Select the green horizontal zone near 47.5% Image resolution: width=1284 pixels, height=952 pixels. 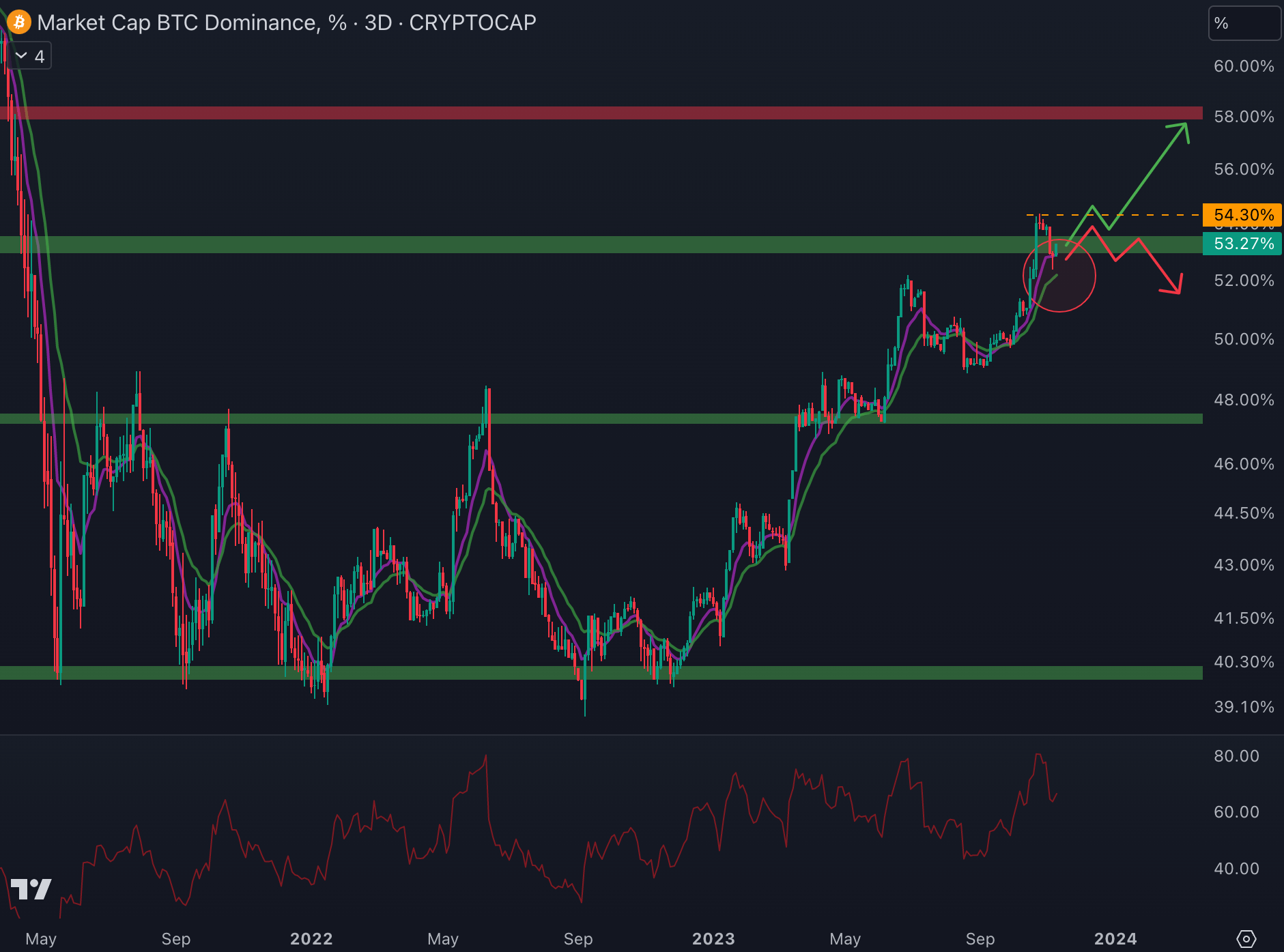tap(601, 418)
